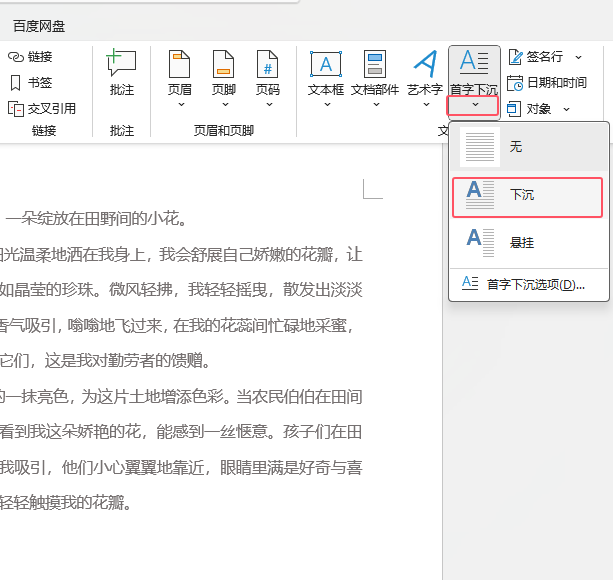613x580 pixels.
Task: Expand the 页脚 dropdown arrow
Action: [225, 104]
